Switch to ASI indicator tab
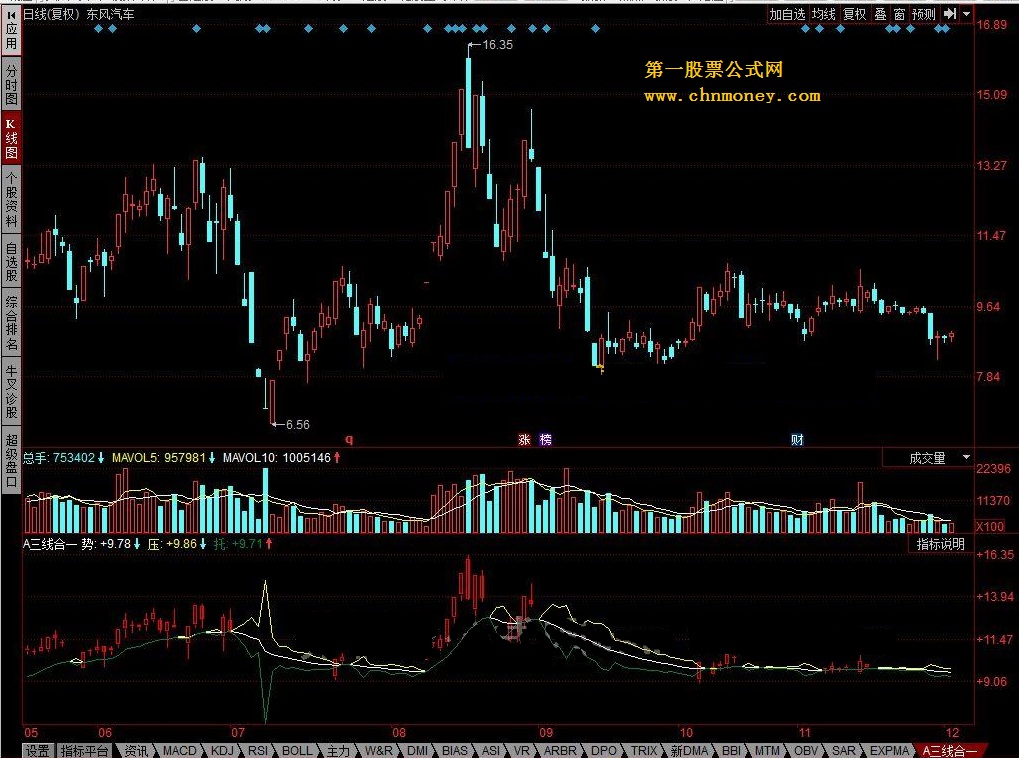Image resolution: width=1019 pixels, height=758 pixels. click(491, 751)
